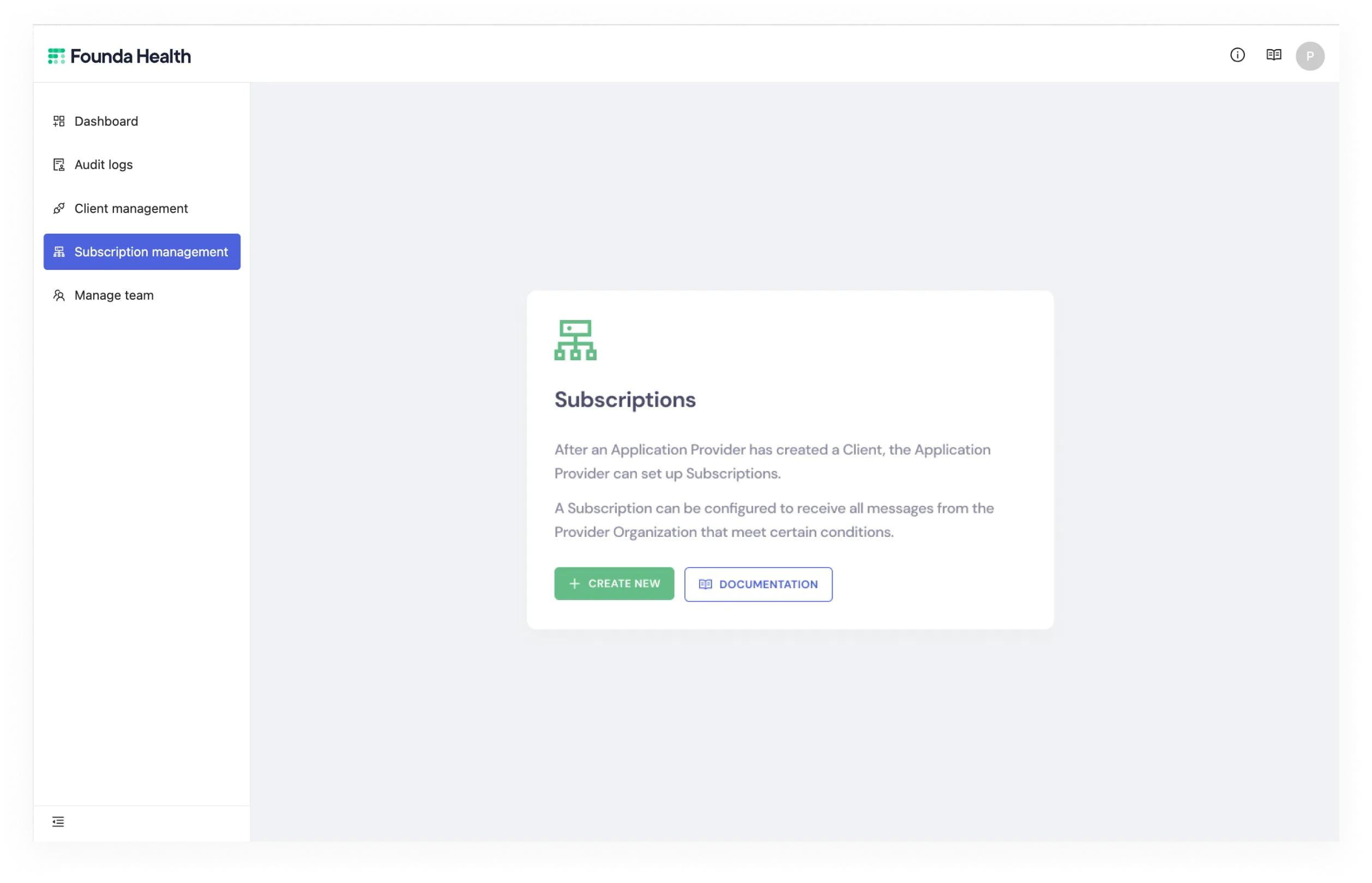The width and height of the screenshot is (1372, 883).
Task: Collapse the sidebar with the menu-fold icon
Action: click(x=58, y=821)
